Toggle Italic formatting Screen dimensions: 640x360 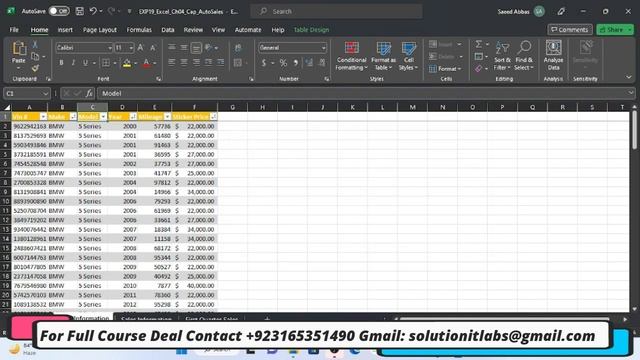[x=73, y=63]
